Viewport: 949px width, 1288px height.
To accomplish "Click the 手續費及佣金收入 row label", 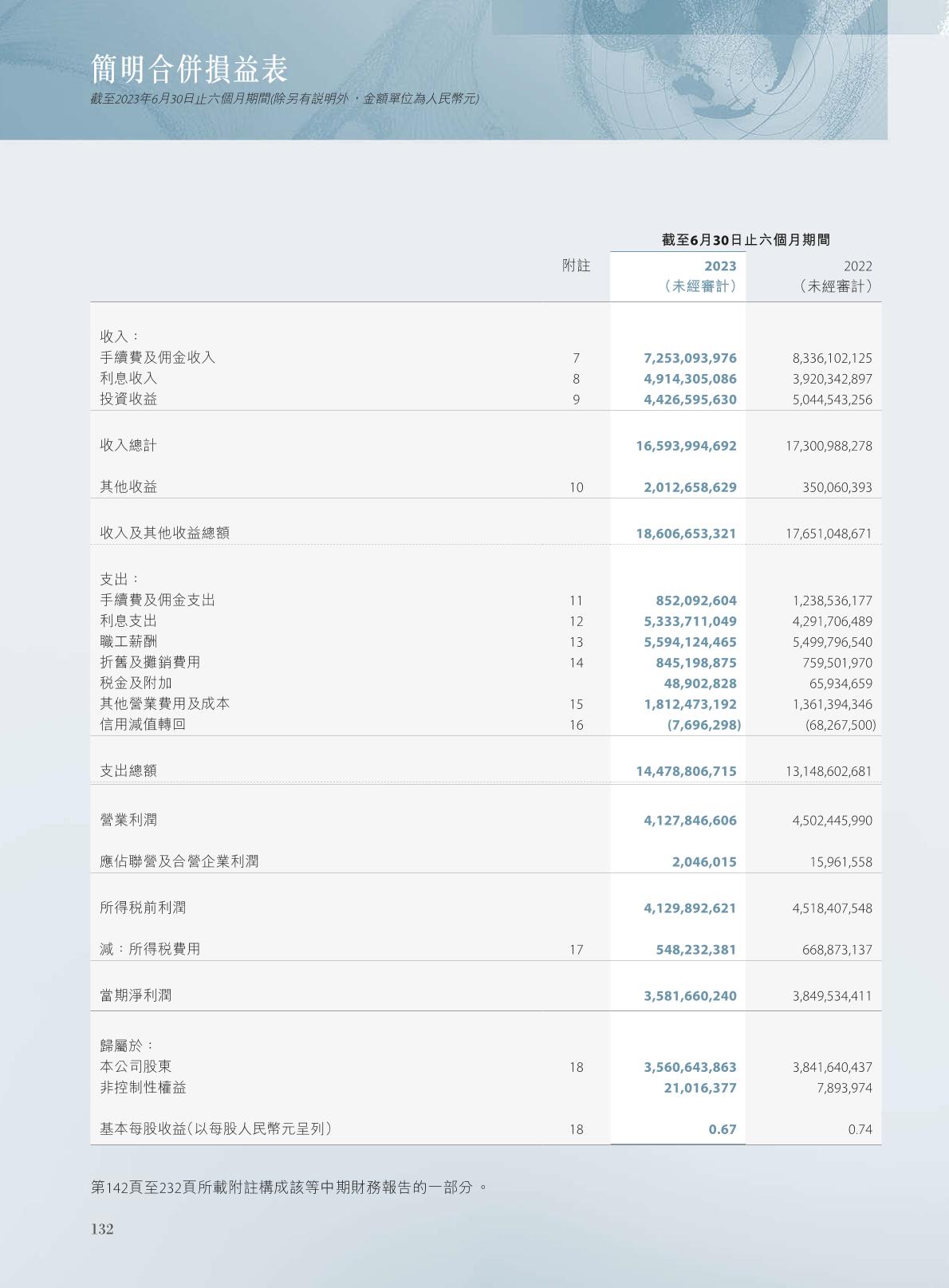I will tap(158, 358).
